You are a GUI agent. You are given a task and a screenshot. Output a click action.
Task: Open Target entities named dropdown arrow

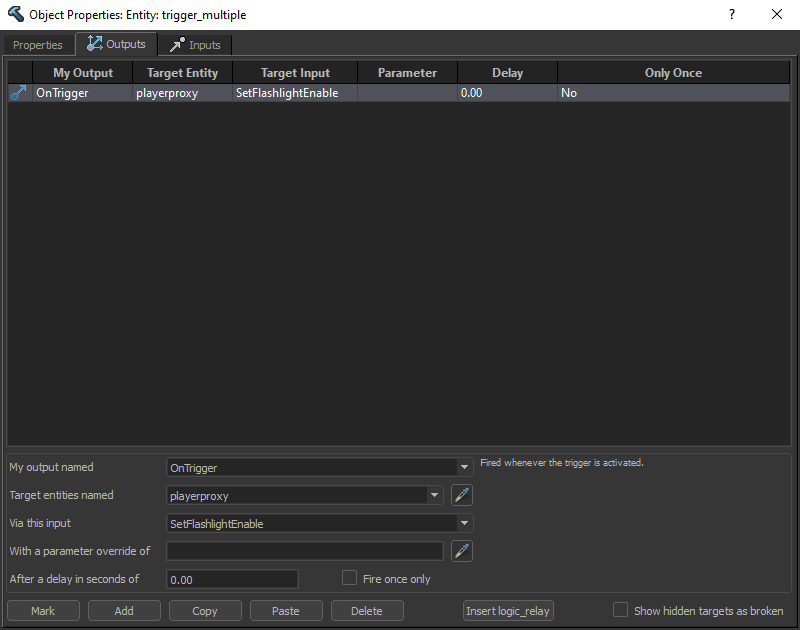click(x=434, y=495)
